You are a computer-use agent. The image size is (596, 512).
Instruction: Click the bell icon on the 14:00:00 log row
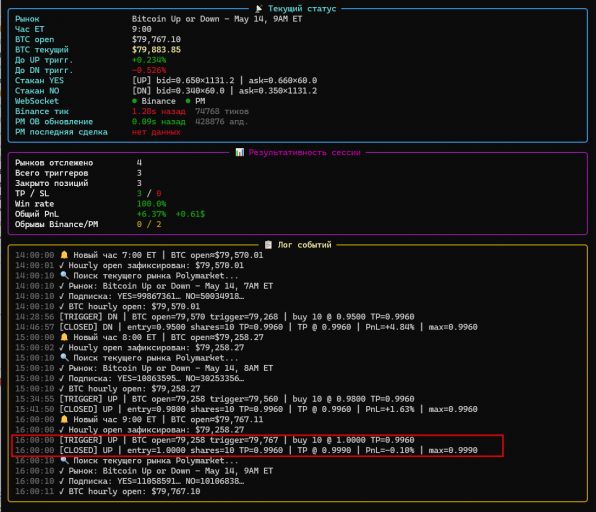[64, 255]
